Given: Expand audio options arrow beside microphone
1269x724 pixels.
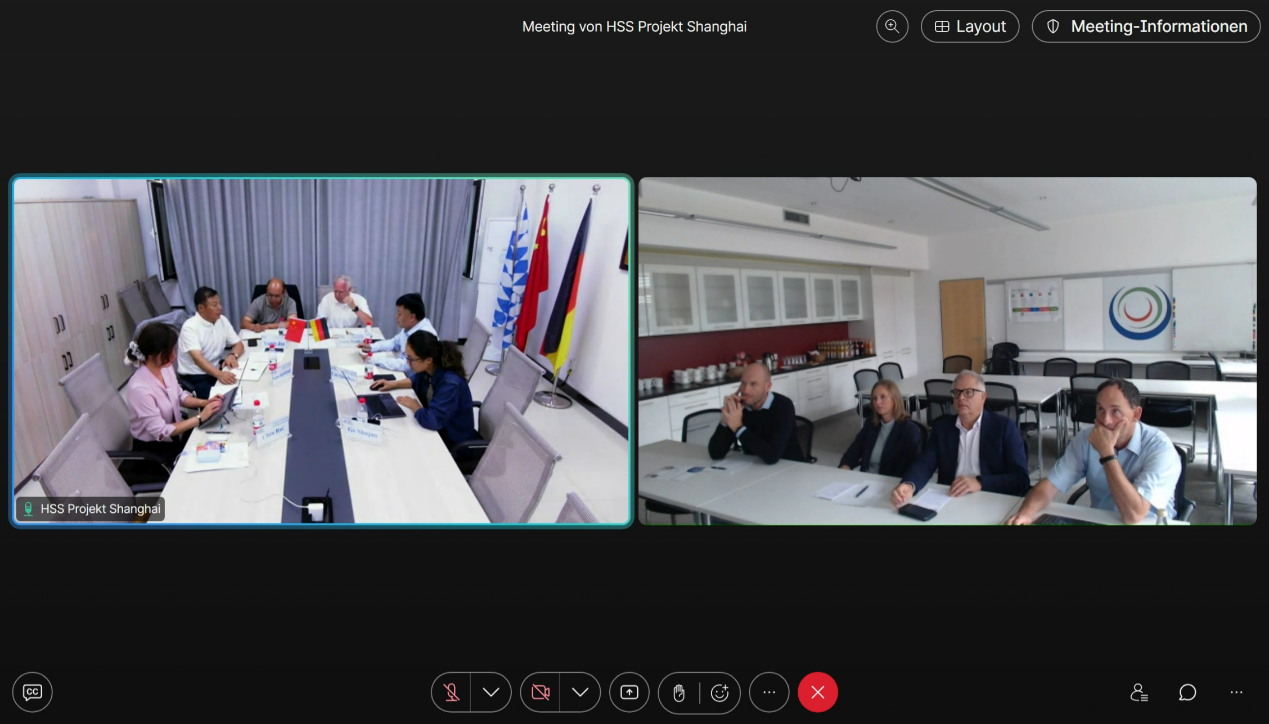Looking at the screenshot, I should click(x=490, y=692).
